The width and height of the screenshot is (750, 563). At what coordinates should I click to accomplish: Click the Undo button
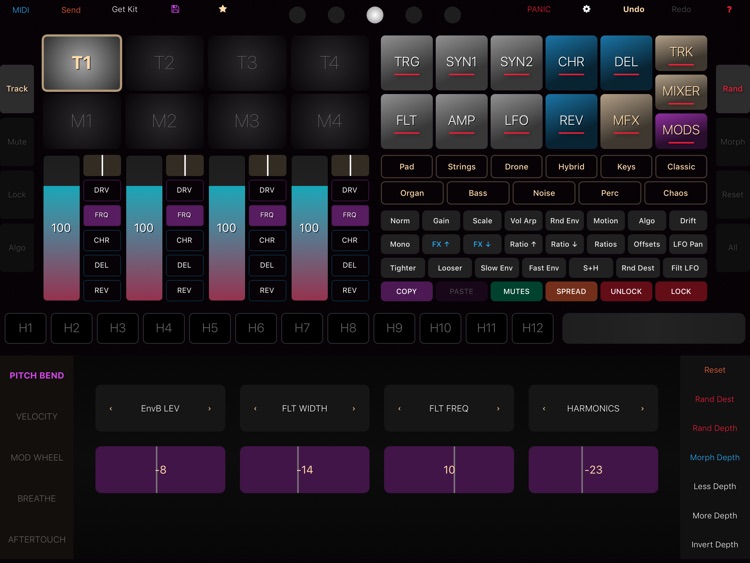tap(633, 9)
